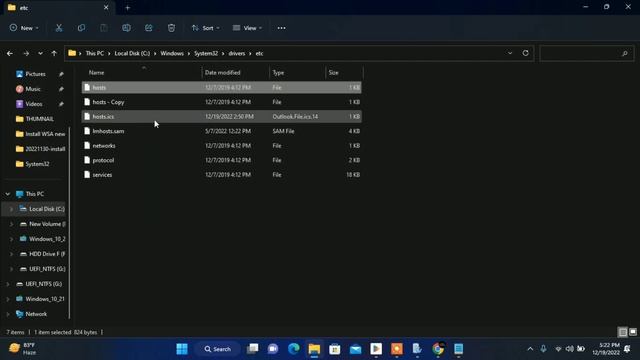The image size is (640, 360).
Task: Open the New item dropdown
Action: point(24,28)
